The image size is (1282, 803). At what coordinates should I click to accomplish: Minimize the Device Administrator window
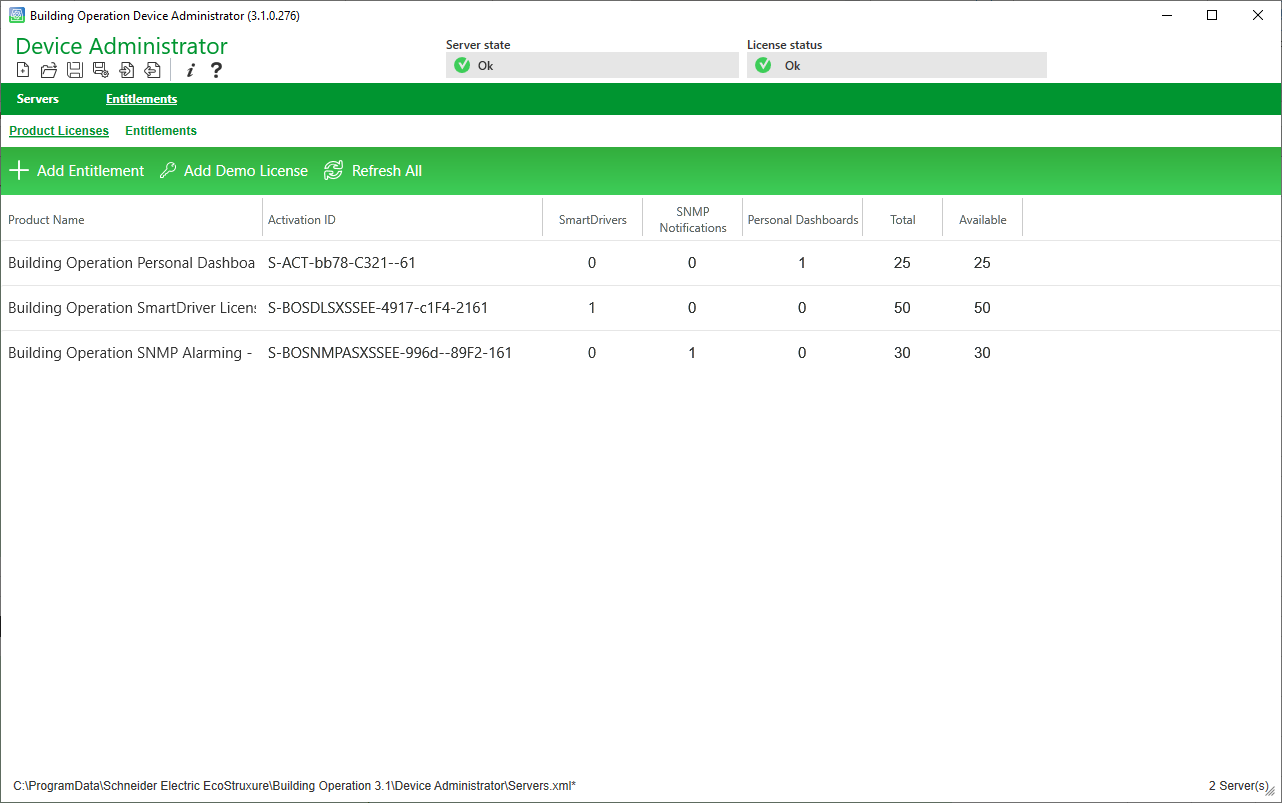(x=1166, y=15)
